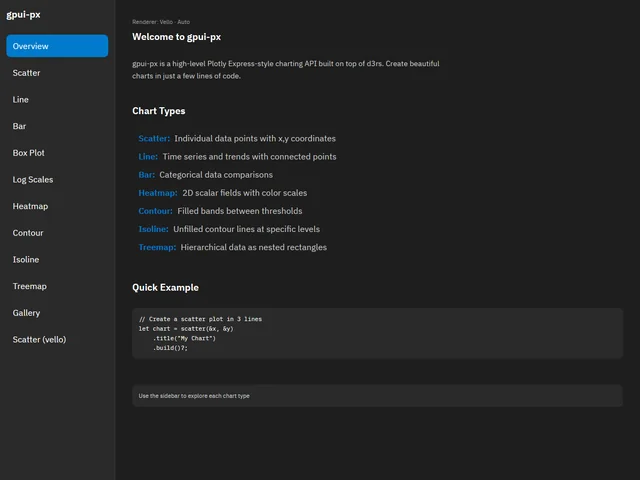
Task: Click 'Unfilled contour lines at specific levels'
Action: [247, 229]
